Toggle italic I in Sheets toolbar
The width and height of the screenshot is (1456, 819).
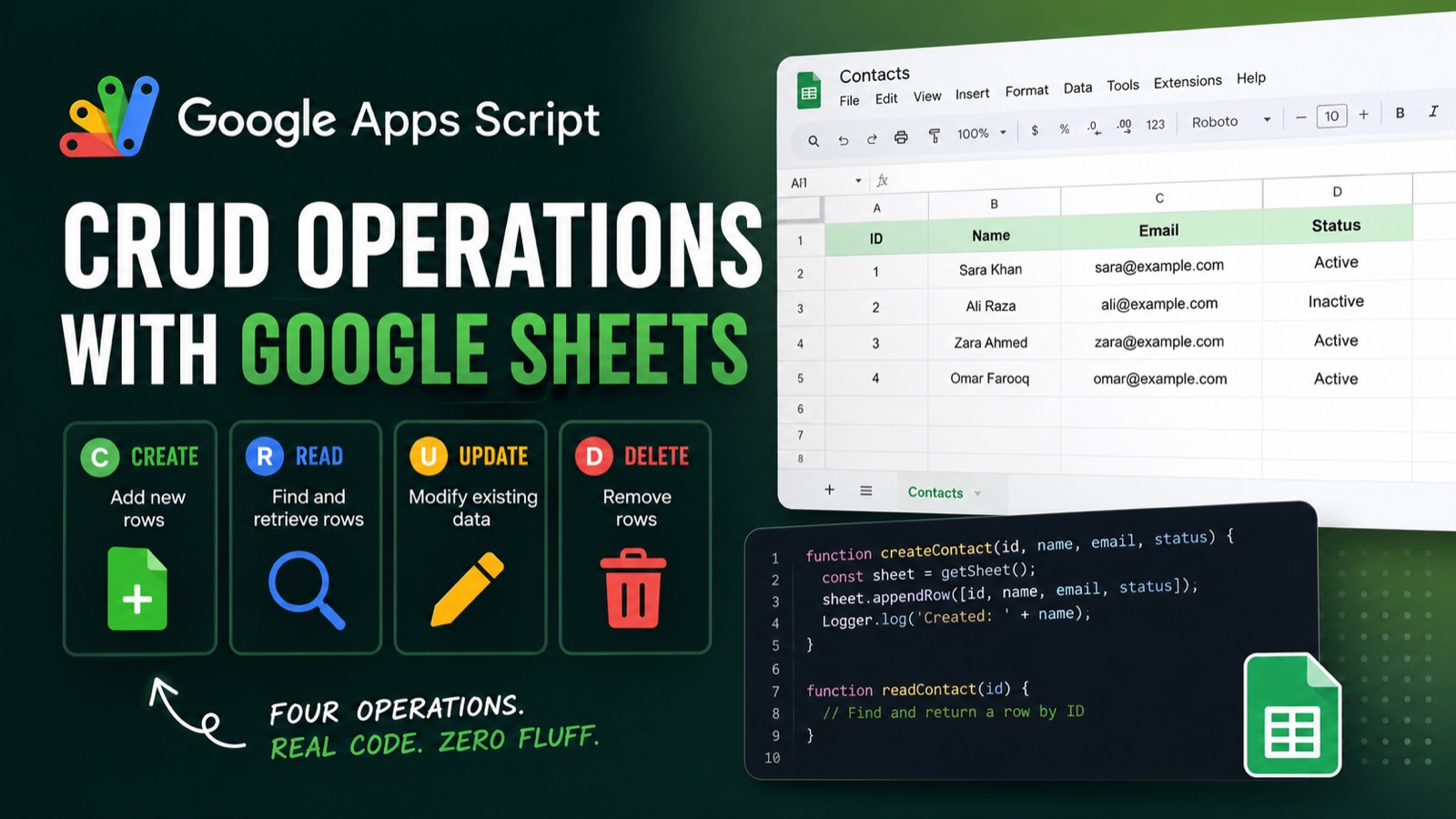click(x=1433, y=111)
